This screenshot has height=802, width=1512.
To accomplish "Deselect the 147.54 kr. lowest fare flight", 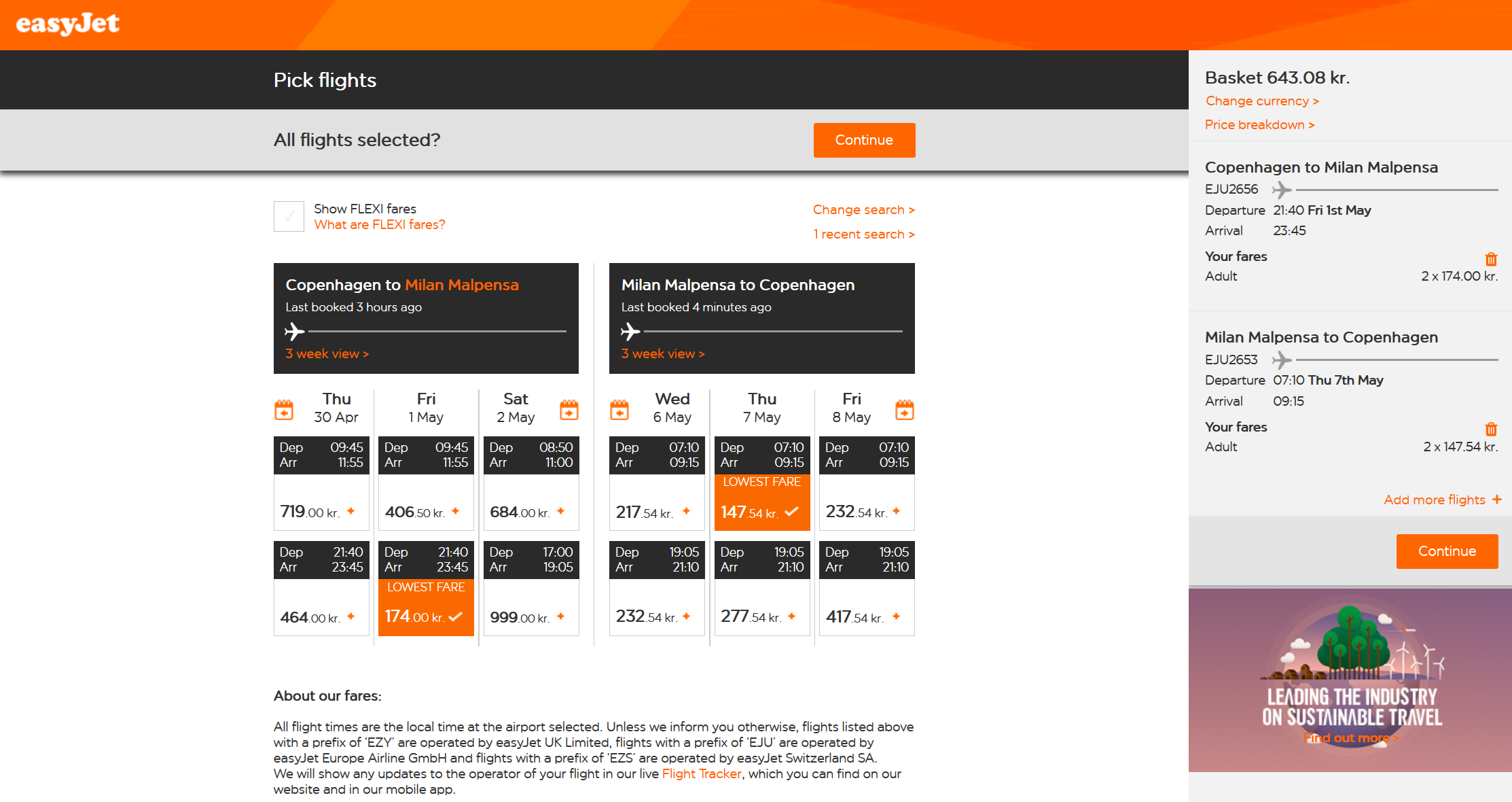I will click(x=761, y=512).
